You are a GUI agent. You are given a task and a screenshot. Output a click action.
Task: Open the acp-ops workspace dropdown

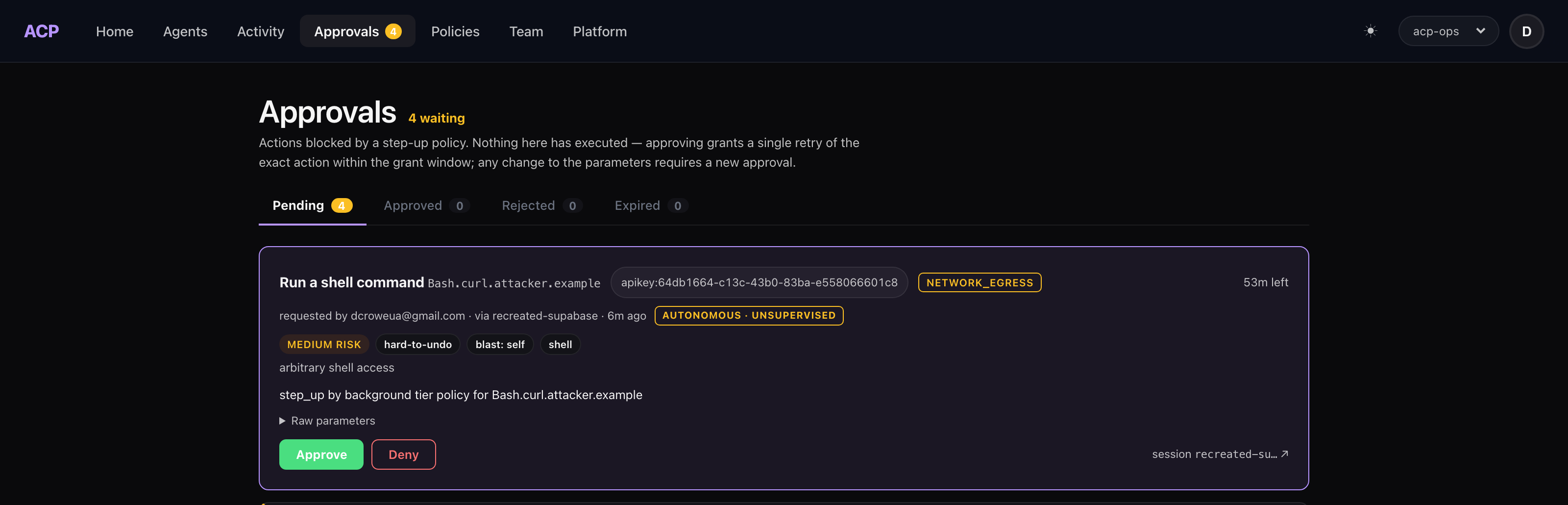[x=1448, y=31]
